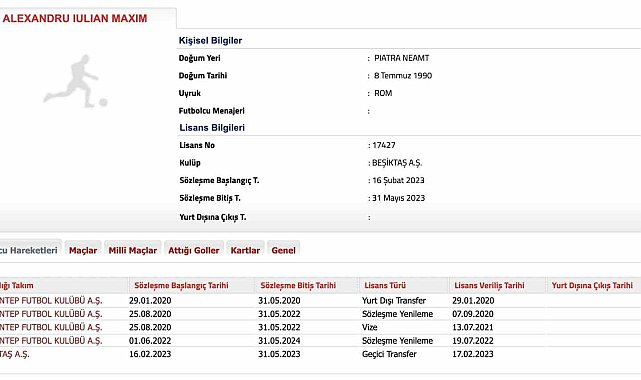
Task: Click the Vize license type cell
Action: click(370, 327)
